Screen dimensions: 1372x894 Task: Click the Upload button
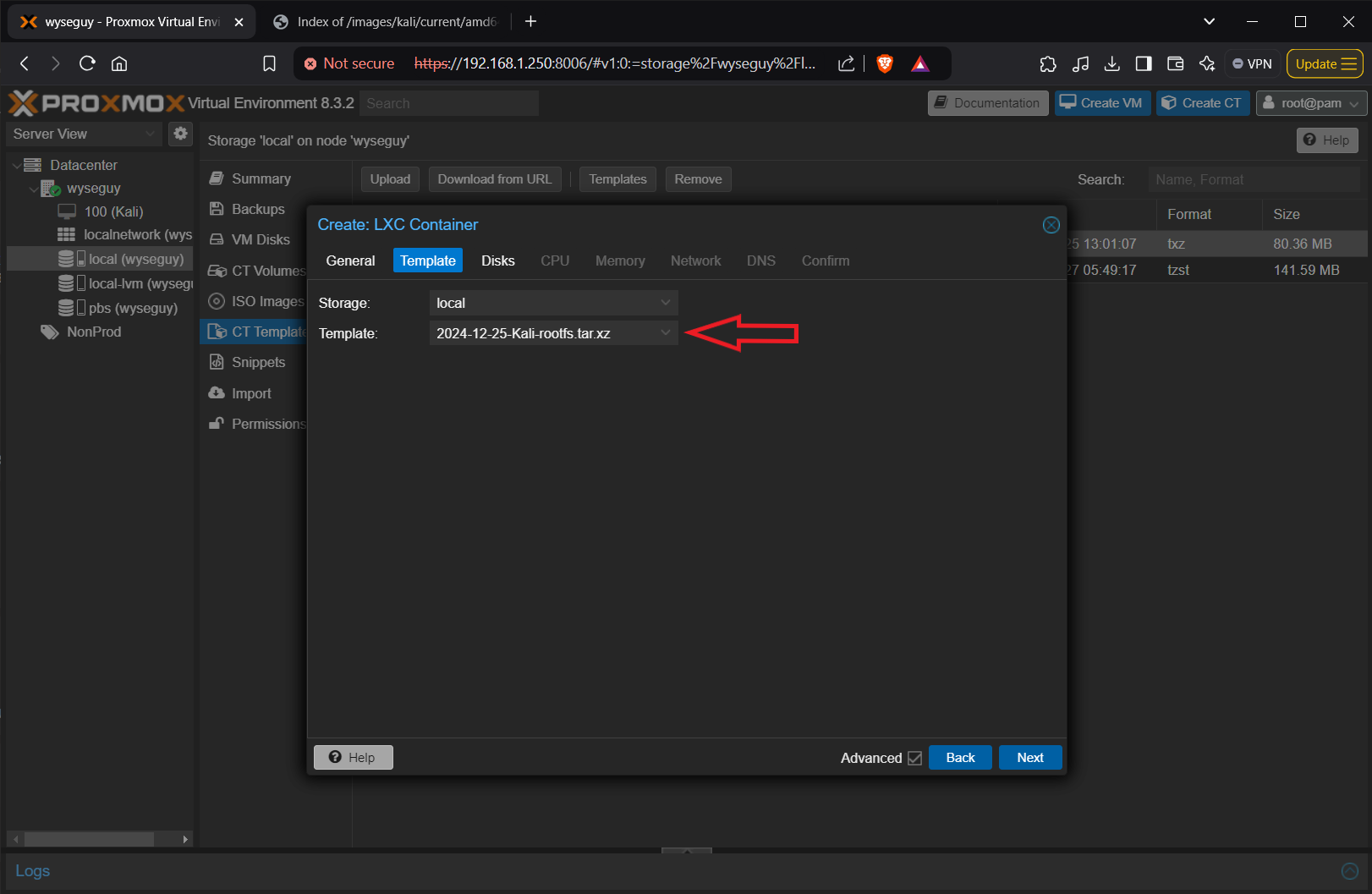[x=390, y=179]
